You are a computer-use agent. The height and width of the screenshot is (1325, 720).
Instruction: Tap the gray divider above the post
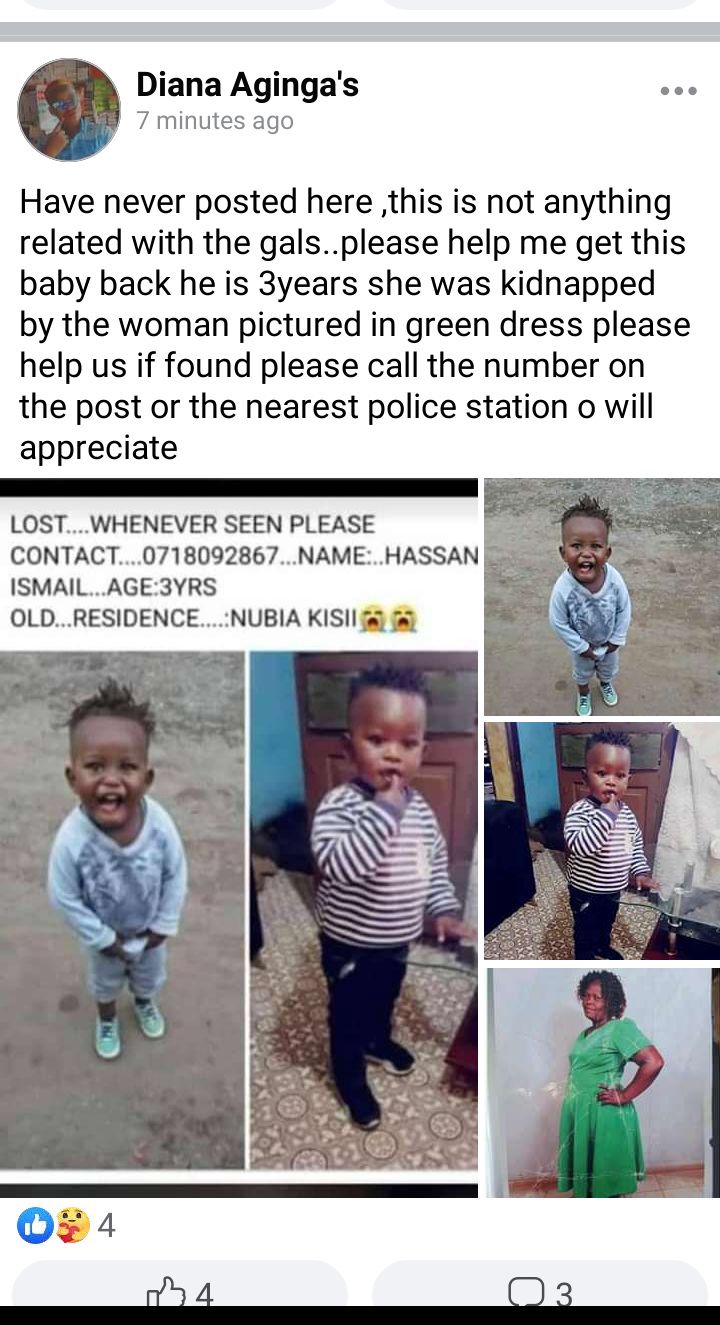coord(360,31)
